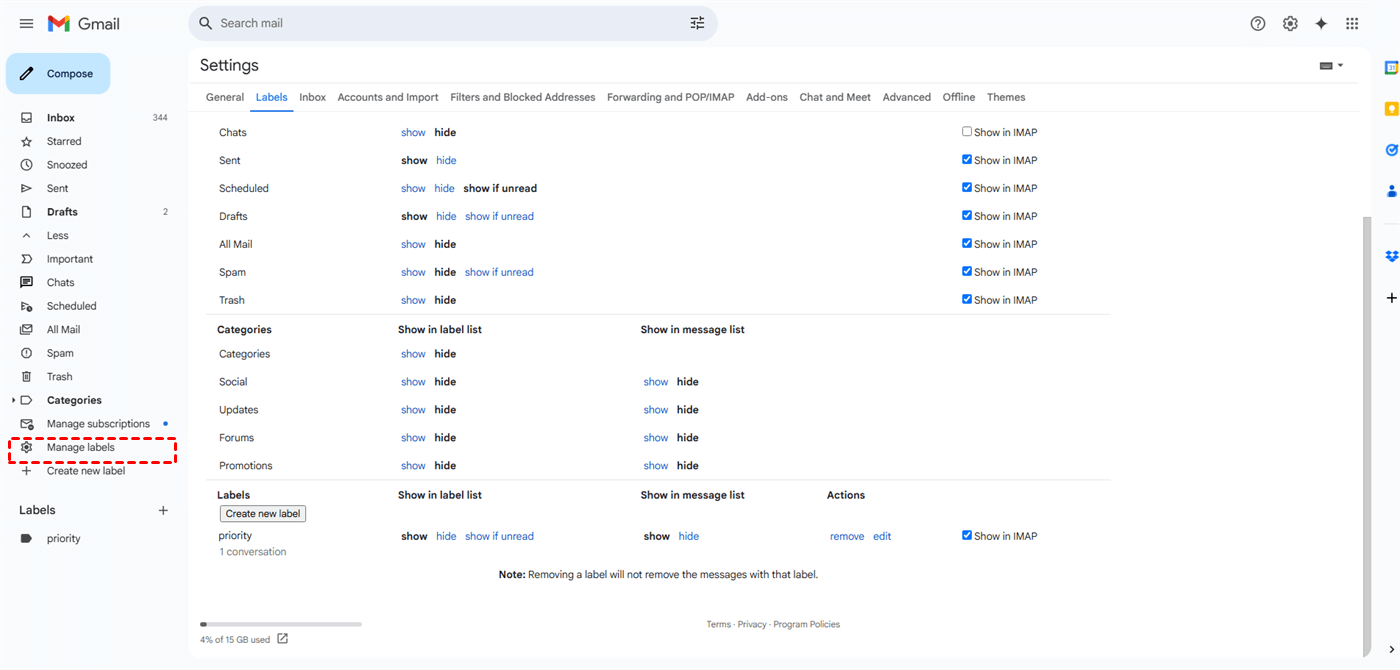Open the main menu hamburger icon
Viewport: 1400px width, 670px height.
coord(26,23)
